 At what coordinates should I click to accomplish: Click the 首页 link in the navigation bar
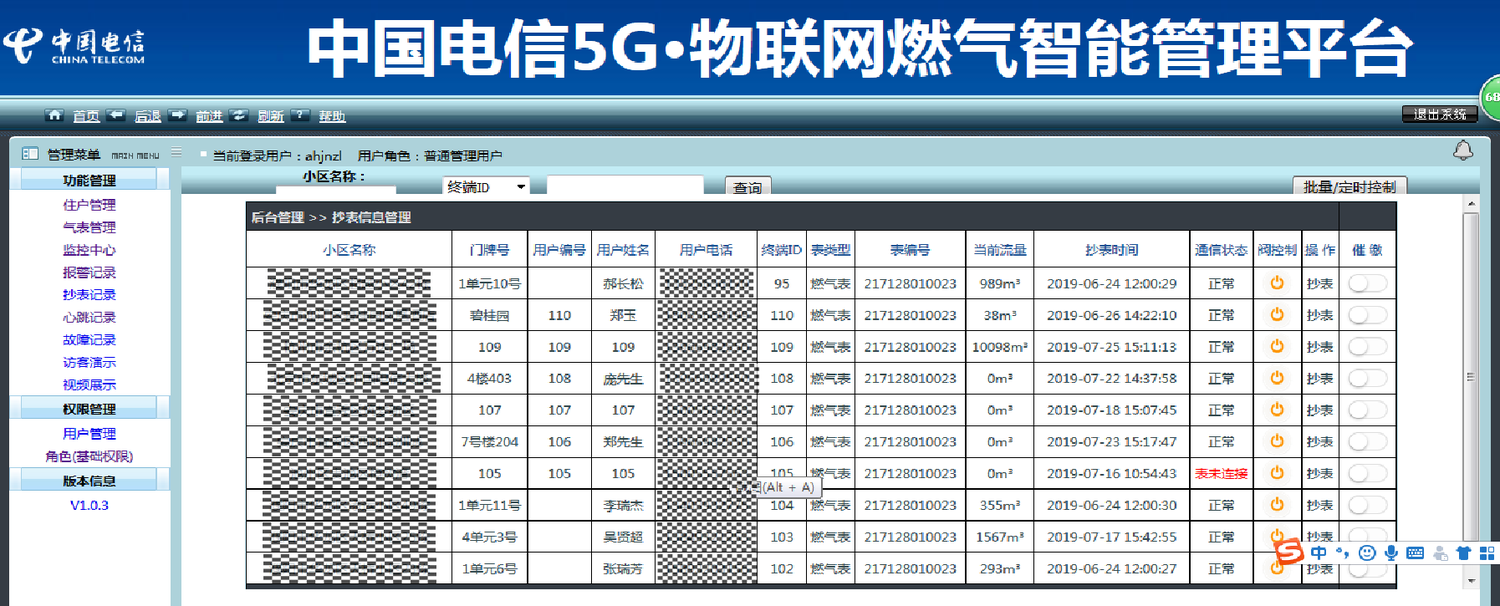point(86,116)
